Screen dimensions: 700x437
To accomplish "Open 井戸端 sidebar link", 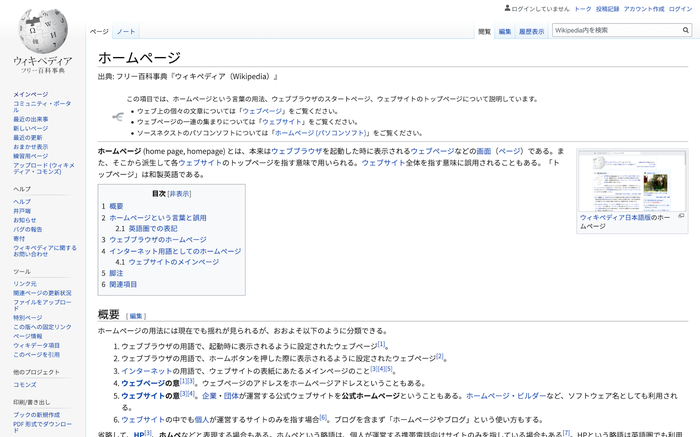I will tap(22, 211).
